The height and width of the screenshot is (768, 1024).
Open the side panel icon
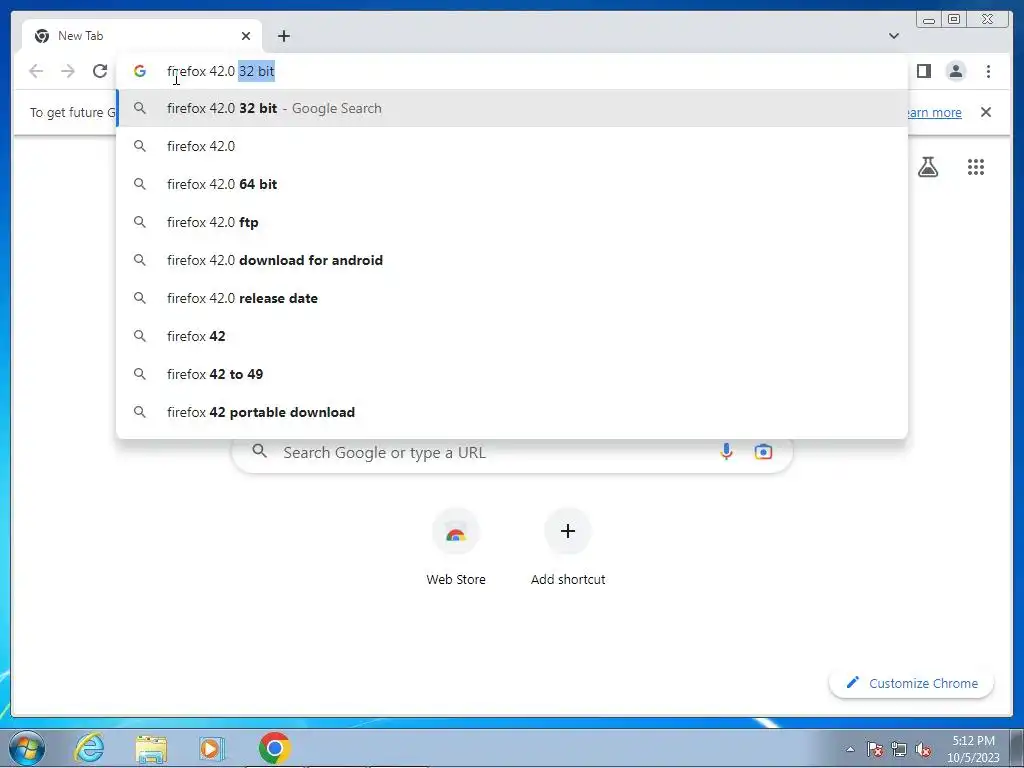pyautogui.click(x=923, y=71)
